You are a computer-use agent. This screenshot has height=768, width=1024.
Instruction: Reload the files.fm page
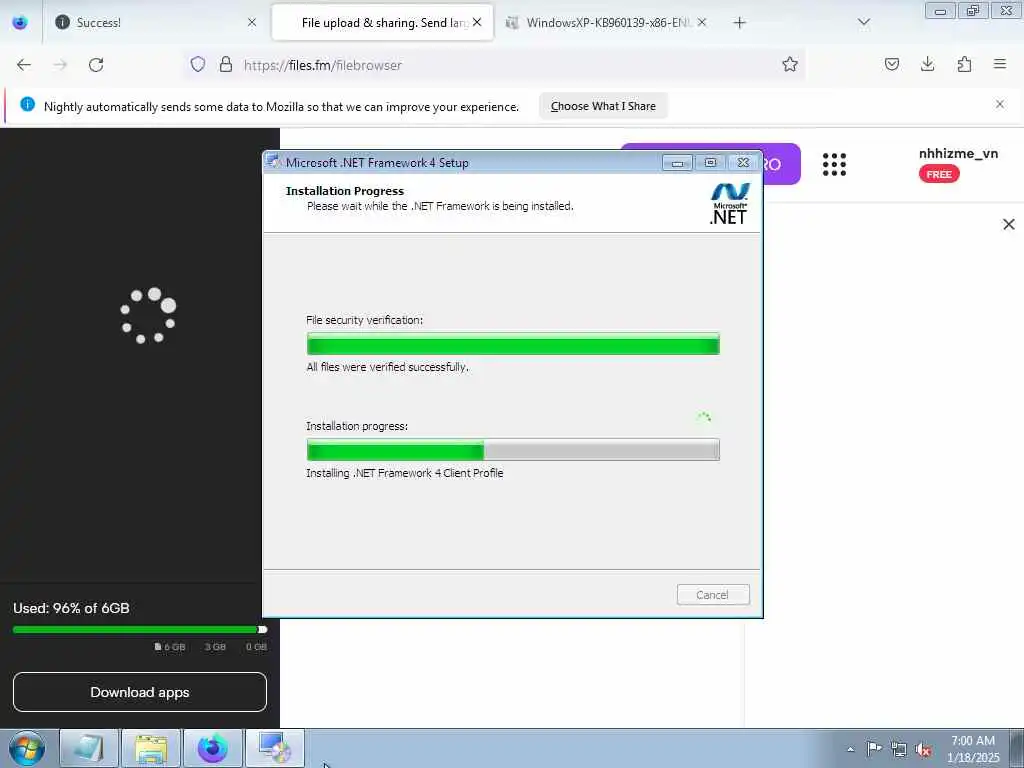(x=96, y=65)
